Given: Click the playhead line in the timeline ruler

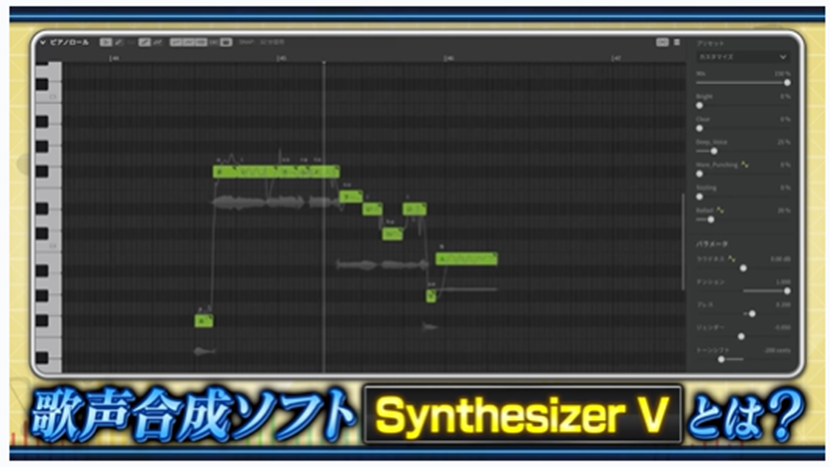Looking at the screenshot, I should pos(323,59).
